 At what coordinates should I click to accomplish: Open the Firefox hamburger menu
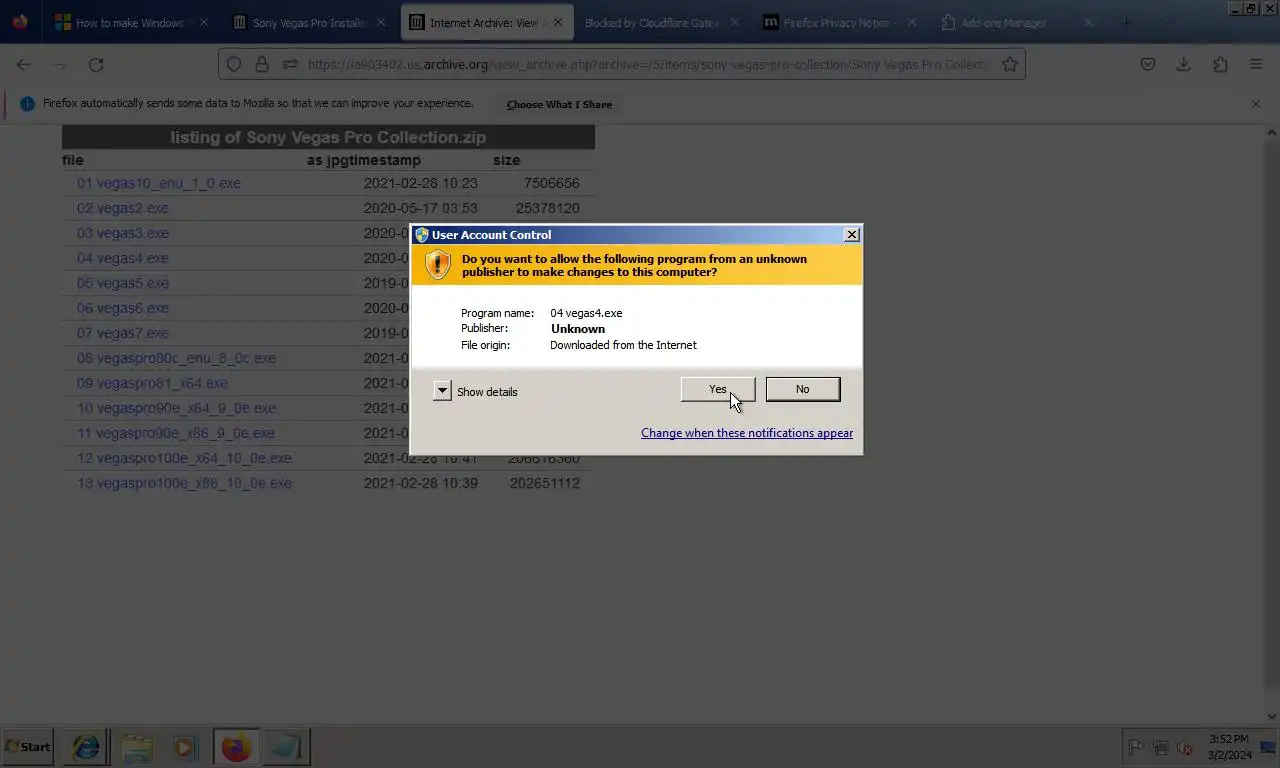[x=1256, y=64]
